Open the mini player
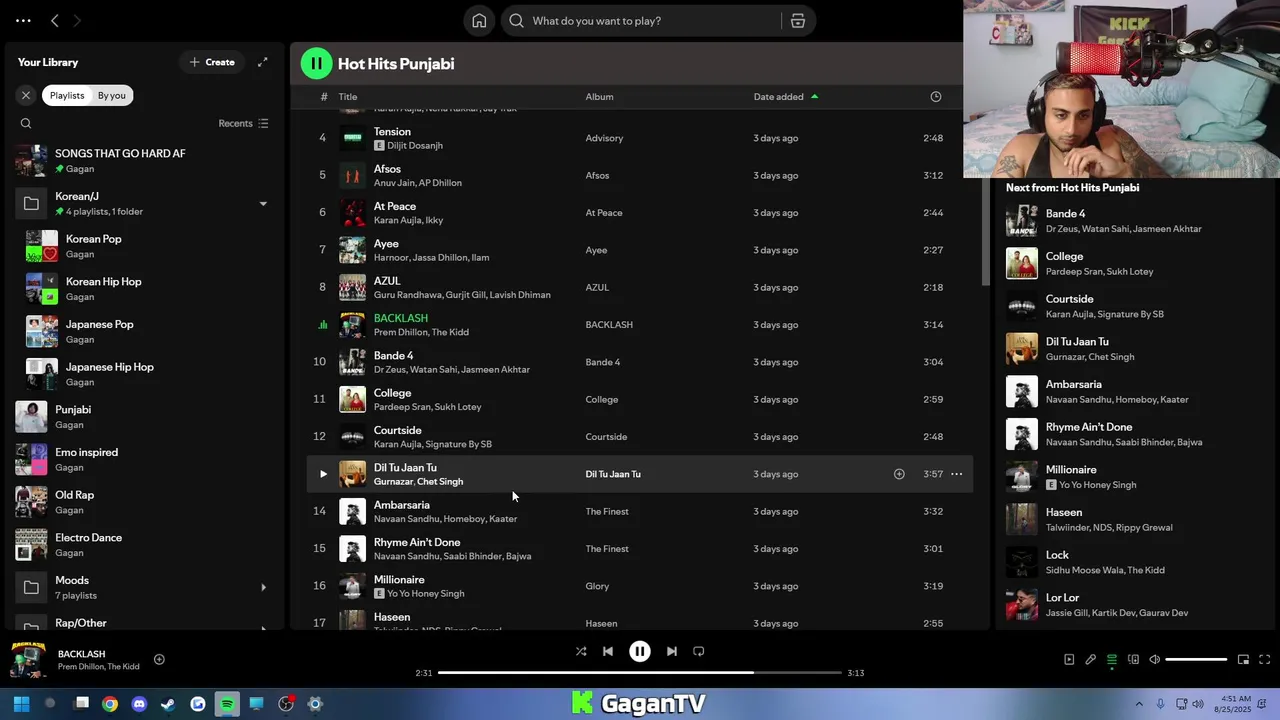The width and height of the screenshot is (1280, 720). [1243, 660]
